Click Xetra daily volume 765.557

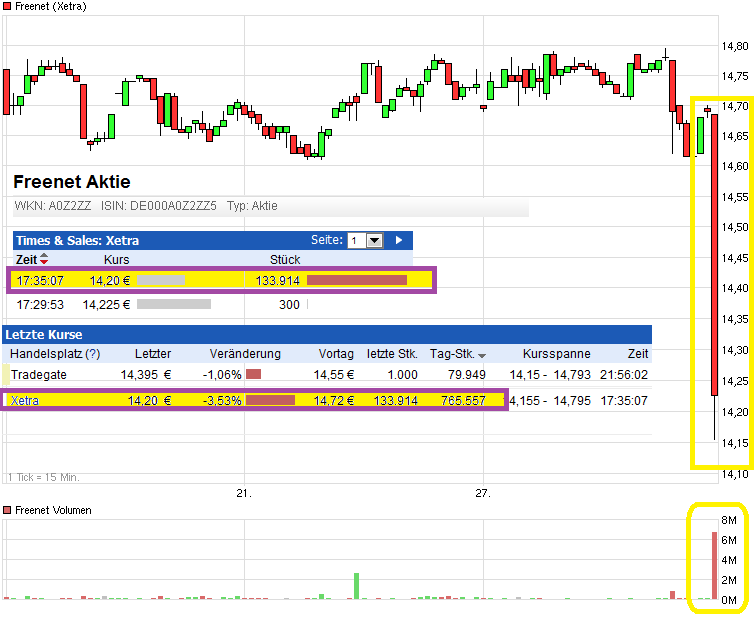point(463,401)
